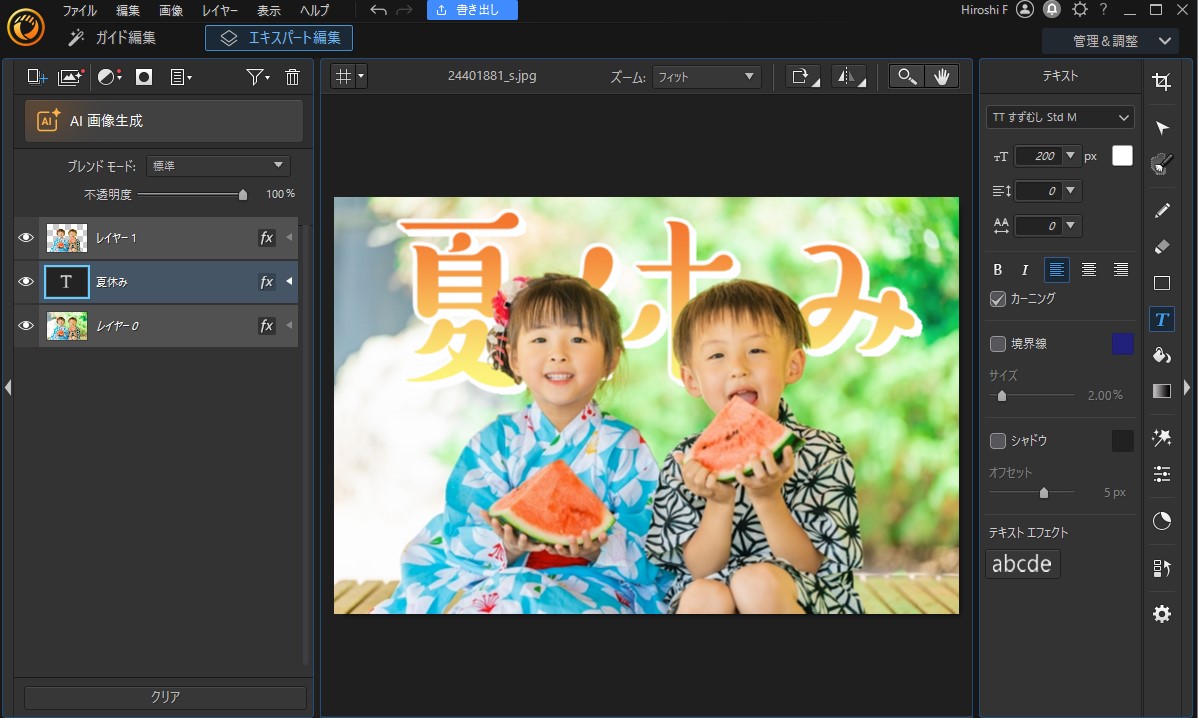Image resolution: width=1198 pixels, height=718 pixels.
Task: Open the font family dropdown
Action: point(1060,117)
